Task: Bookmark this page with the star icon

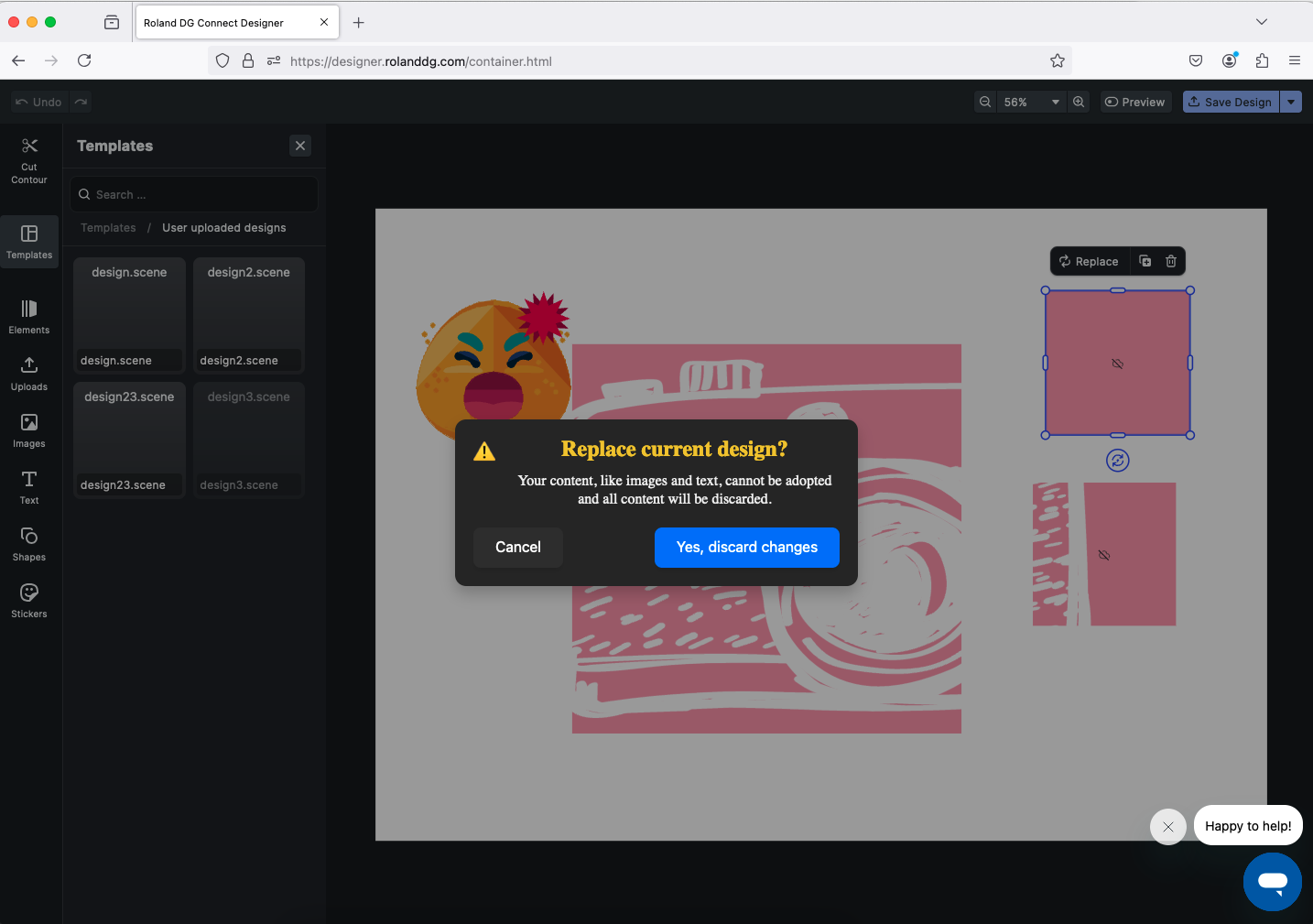Action: point(1058,60)
